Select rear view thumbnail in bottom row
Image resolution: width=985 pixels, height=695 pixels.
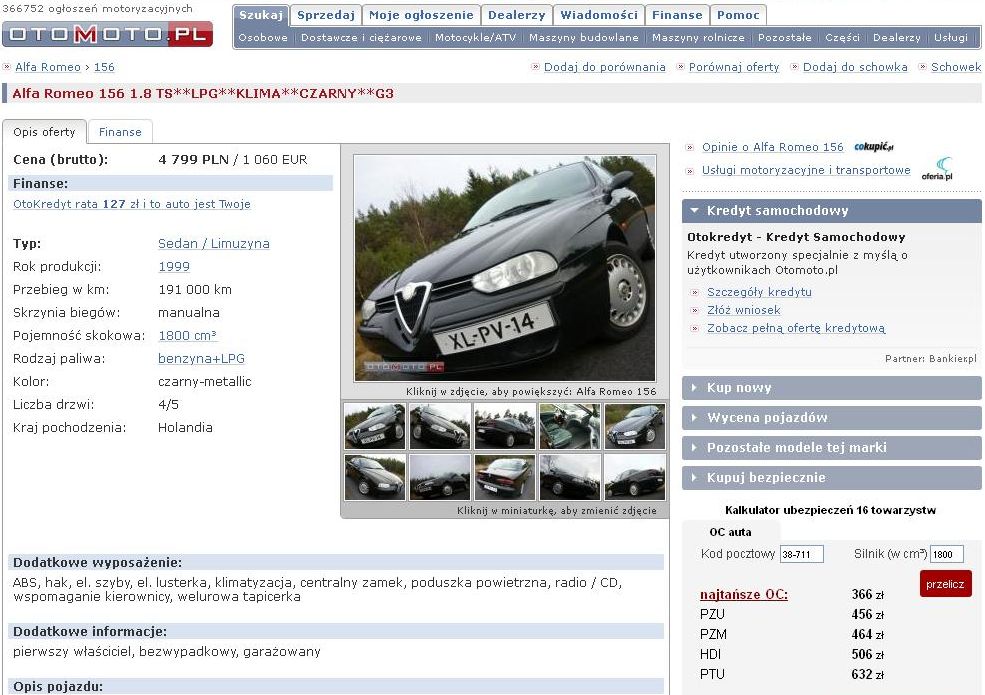pos(505,478)
